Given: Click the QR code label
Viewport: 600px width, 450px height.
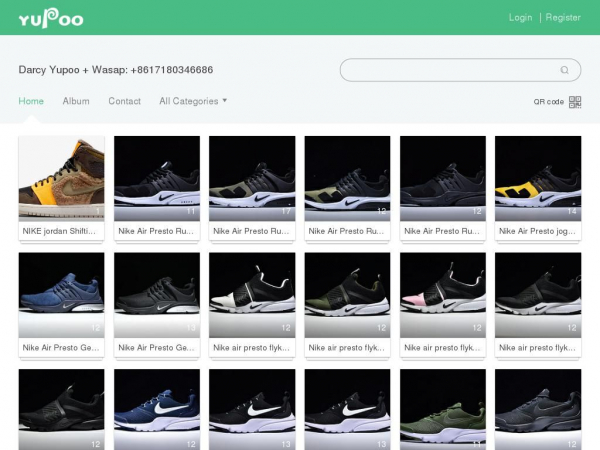Looking at the screenshot, I should [549, 102].
